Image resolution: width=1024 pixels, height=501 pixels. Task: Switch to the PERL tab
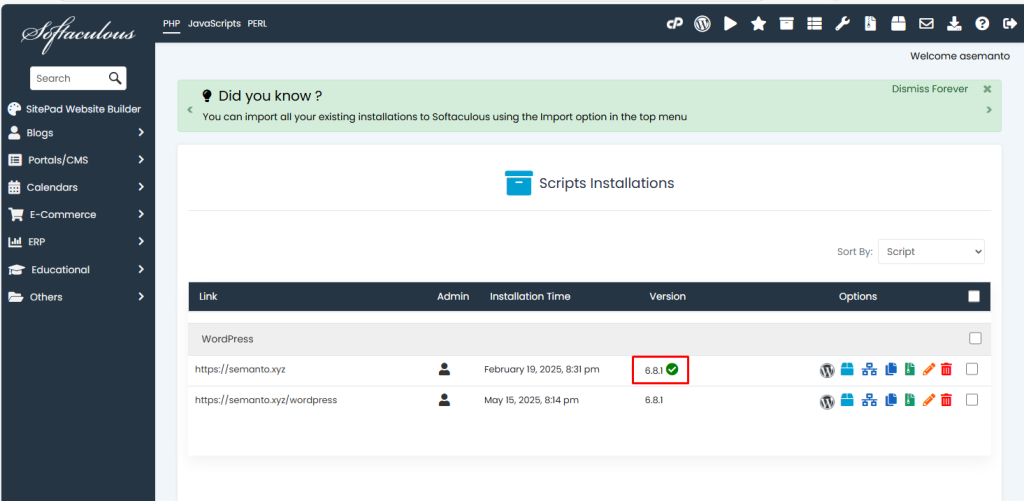257,23
